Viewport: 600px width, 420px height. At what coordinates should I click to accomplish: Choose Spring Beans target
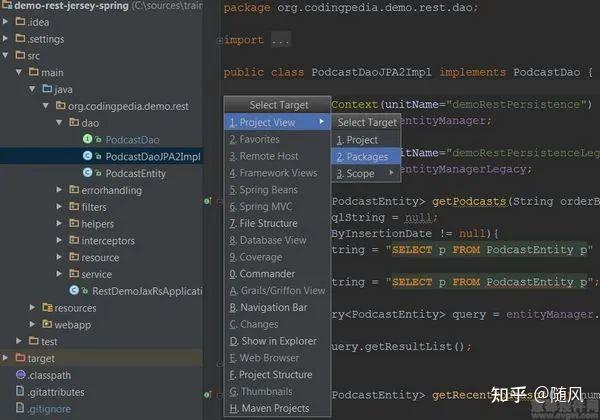tap(277, 190)
